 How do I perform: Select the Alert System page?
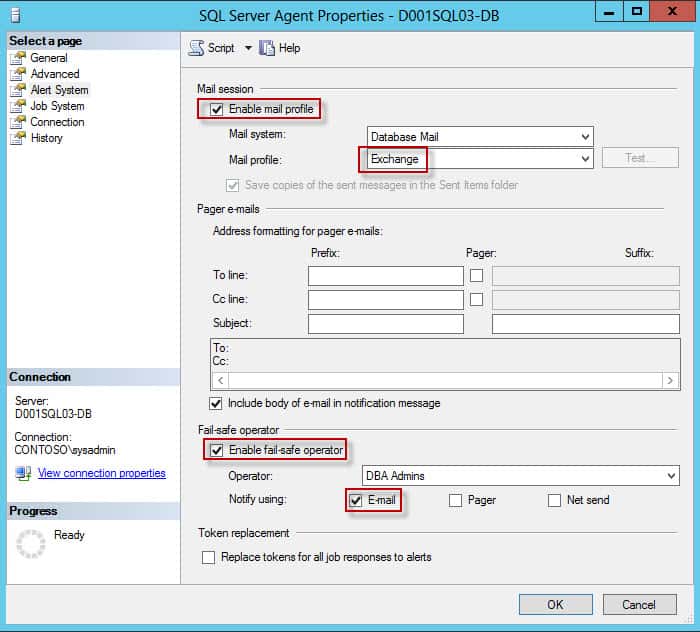click(59, 90)
